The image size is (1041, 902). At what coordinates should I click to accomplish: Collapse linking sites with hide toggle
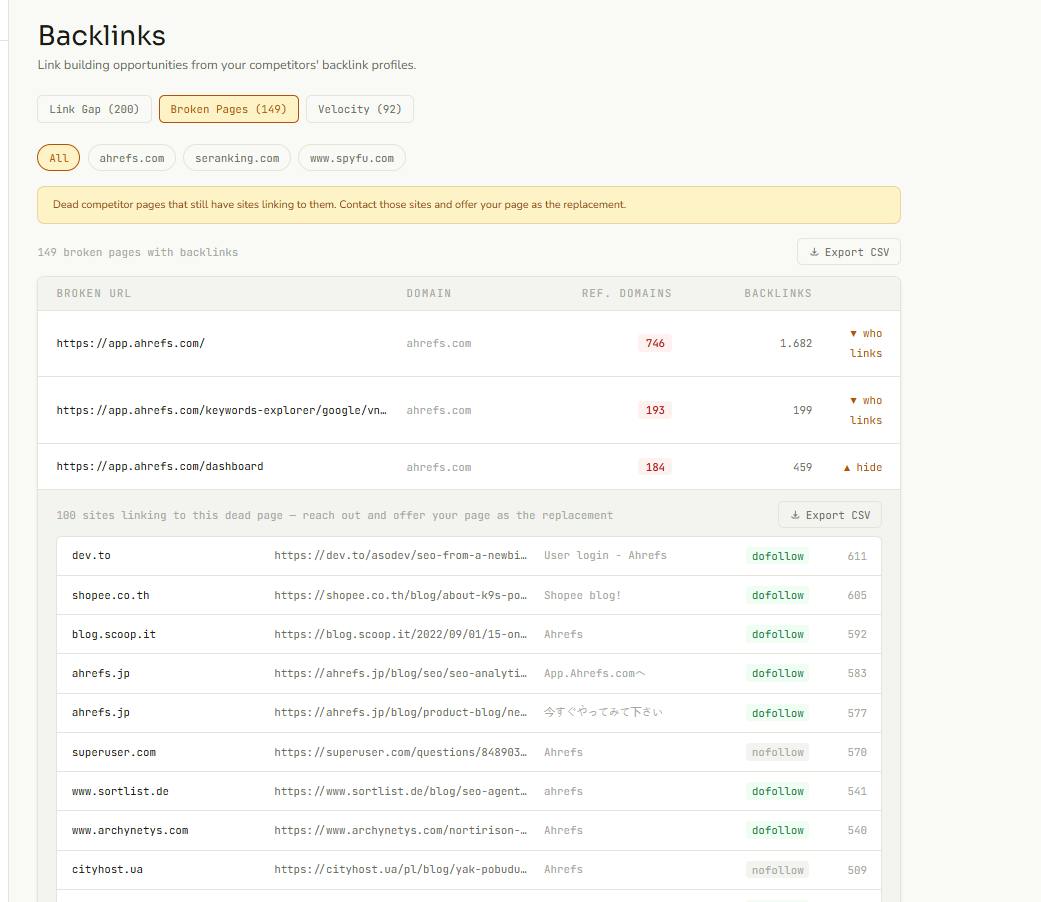[862, 467]
